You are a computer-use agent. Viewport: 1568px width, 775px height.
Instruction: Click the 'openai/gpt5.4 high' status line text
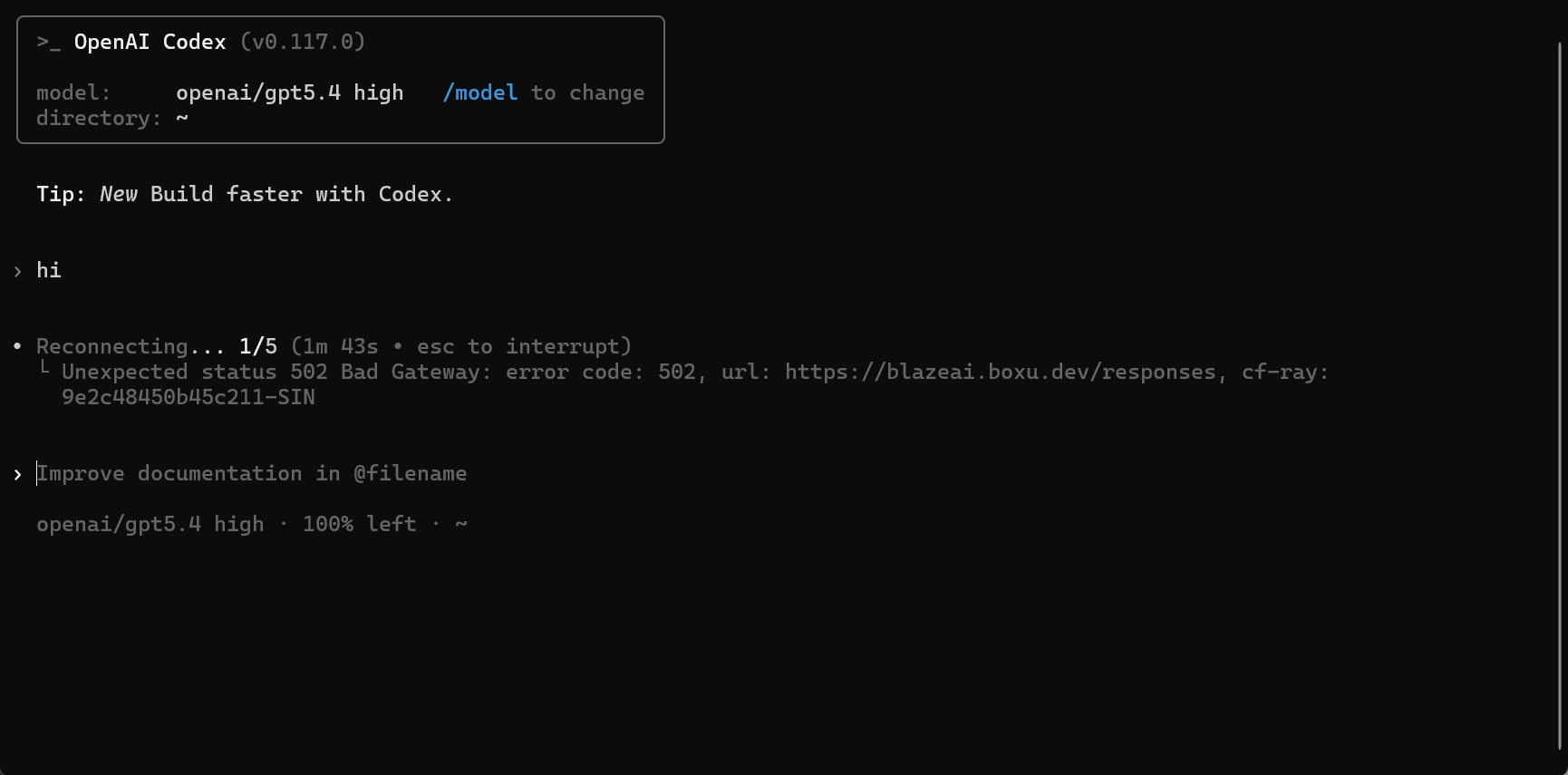[150, 524]
